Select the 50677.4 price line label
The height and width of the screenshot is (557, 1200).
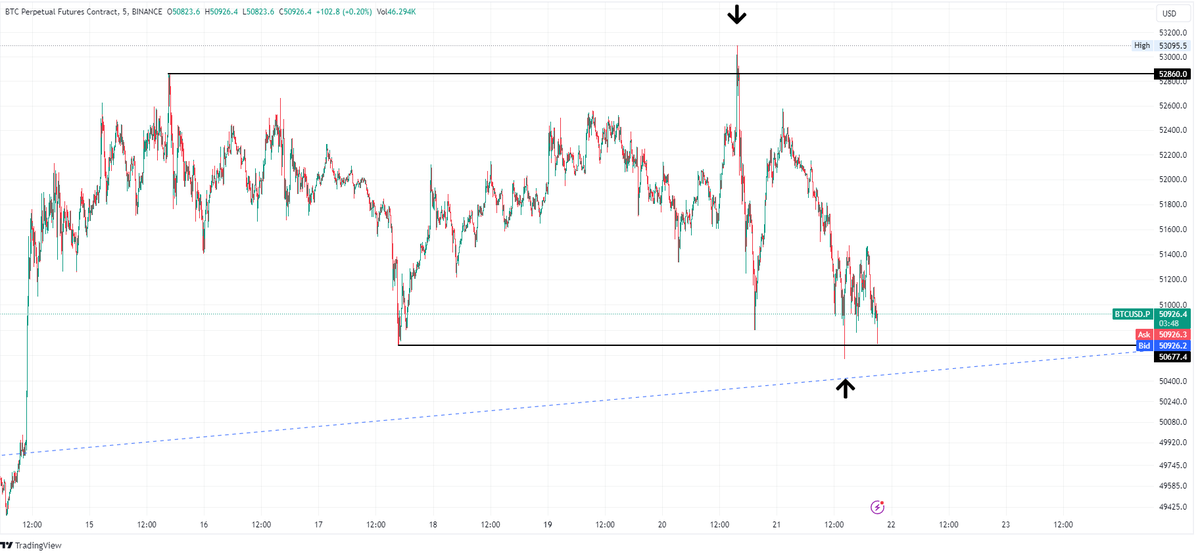pos(1173,356)
